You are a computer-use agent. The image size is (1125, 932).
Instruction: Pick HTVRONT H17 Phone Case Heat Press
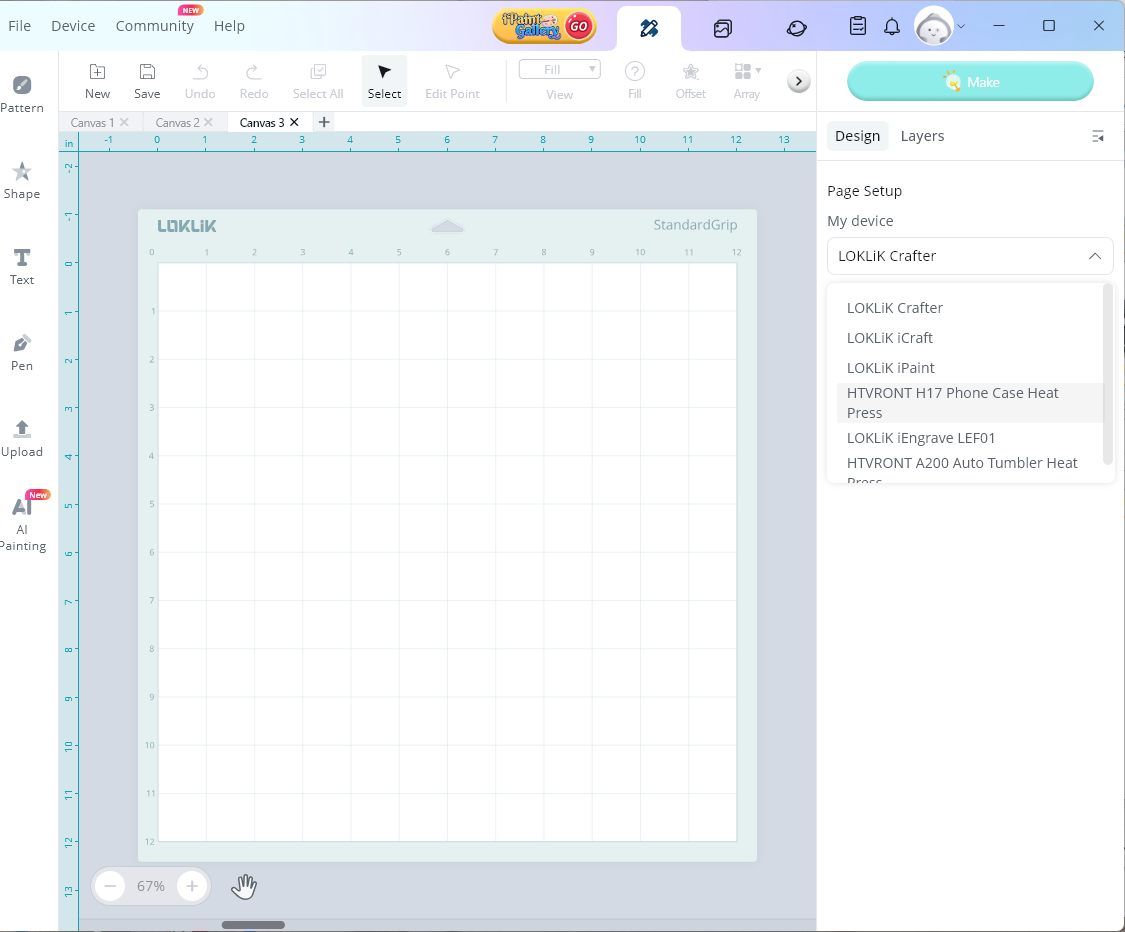coord(952,402)
